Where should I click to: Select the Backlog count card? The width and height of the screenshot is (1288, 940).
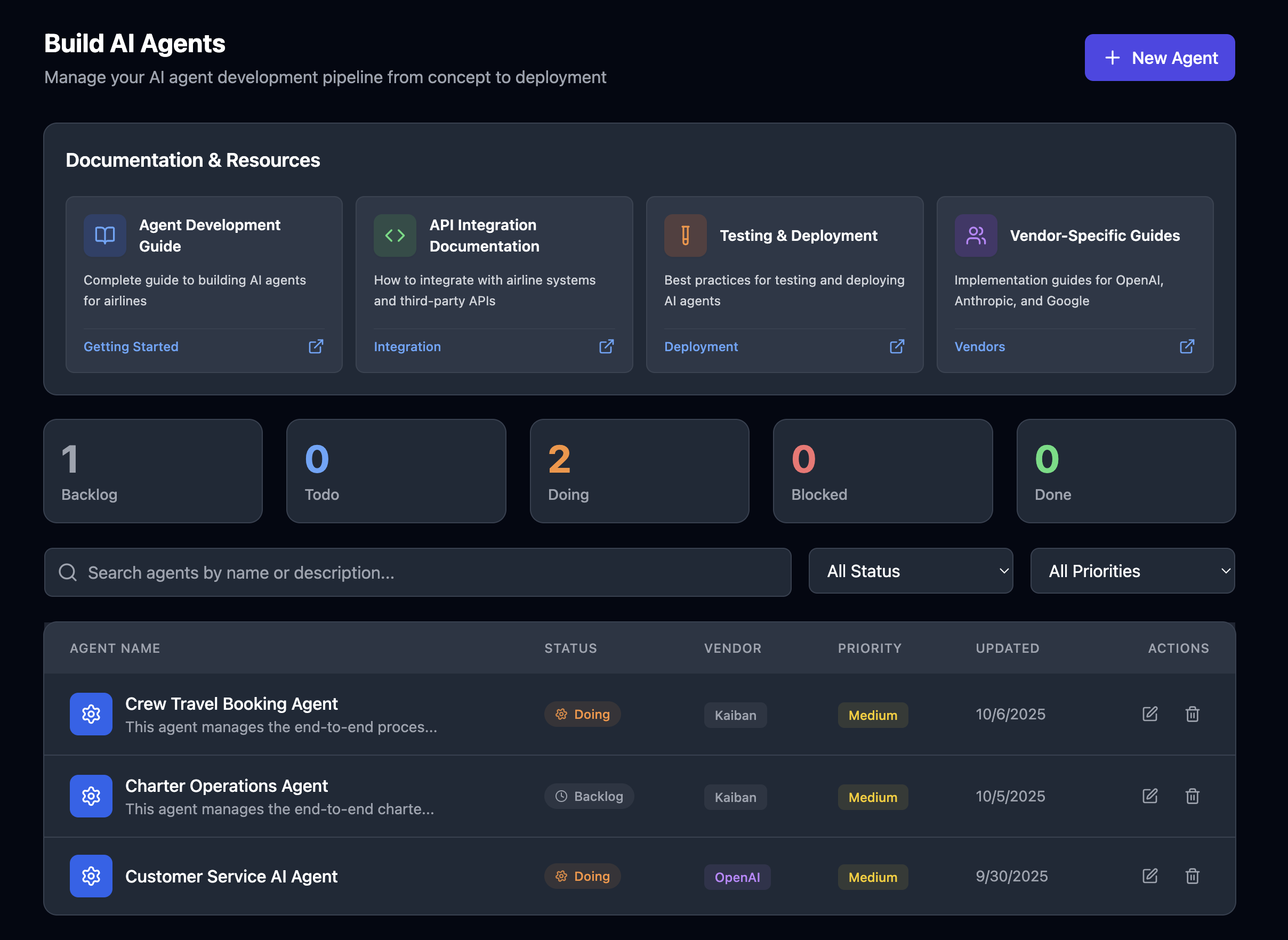pyautogui.click(x=152, y=471)
